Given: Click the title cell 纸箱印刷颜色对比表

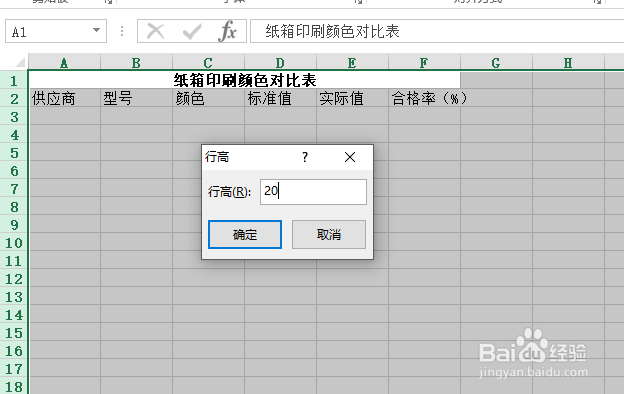Looking at the screenshot, I should 245,80.
